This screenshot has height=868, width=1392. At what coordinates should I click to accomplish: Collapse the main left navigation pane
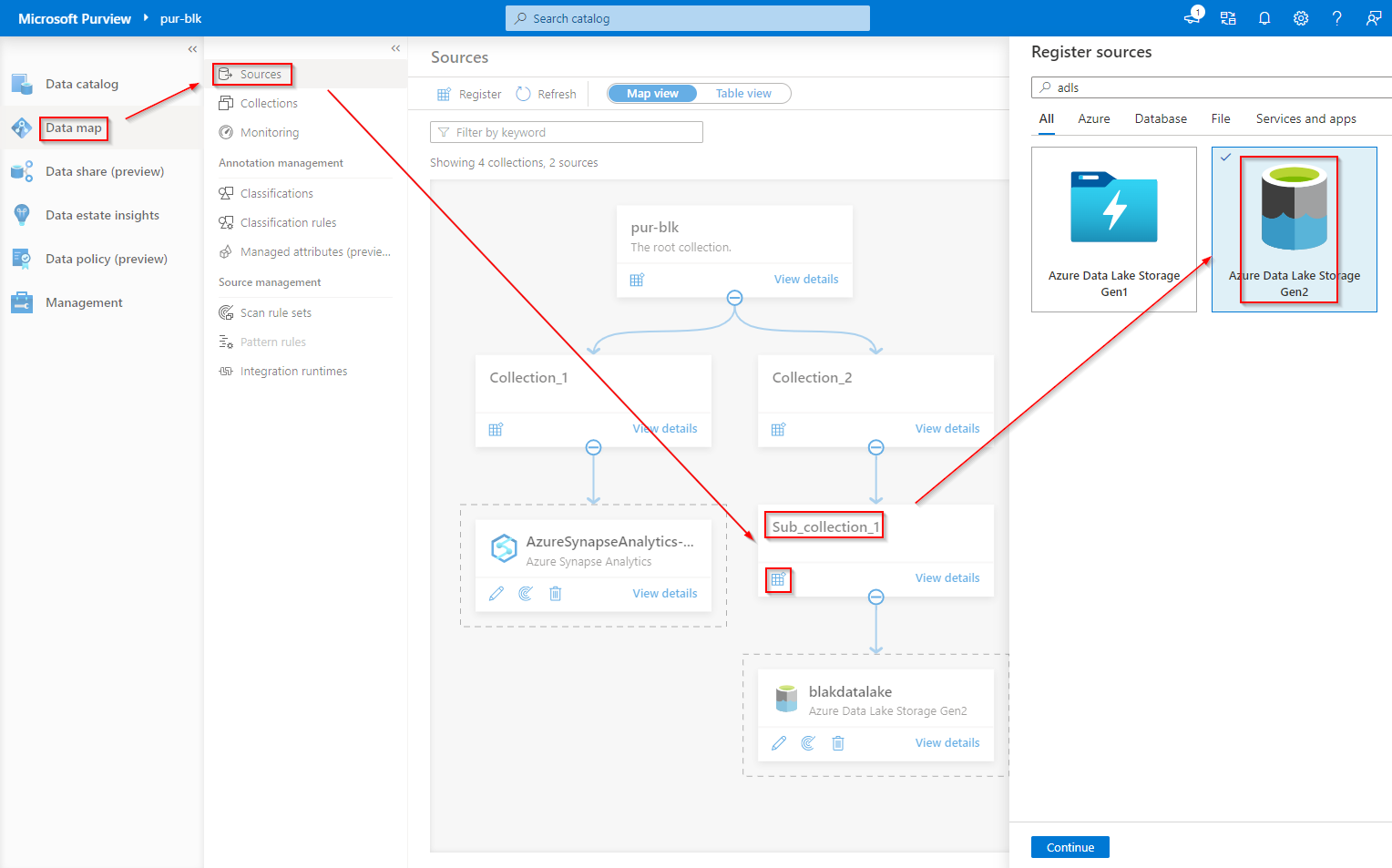[x=192, y=49]
